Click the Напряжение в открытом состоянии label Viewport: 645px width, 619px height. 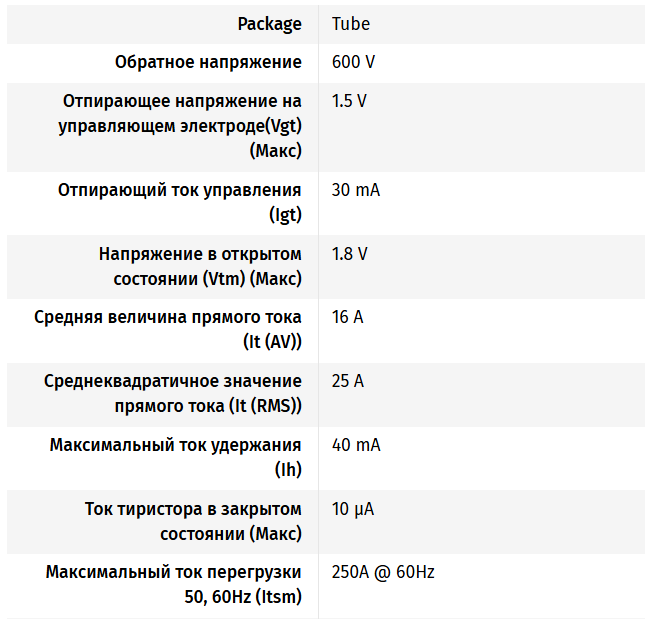coord(199,266)
